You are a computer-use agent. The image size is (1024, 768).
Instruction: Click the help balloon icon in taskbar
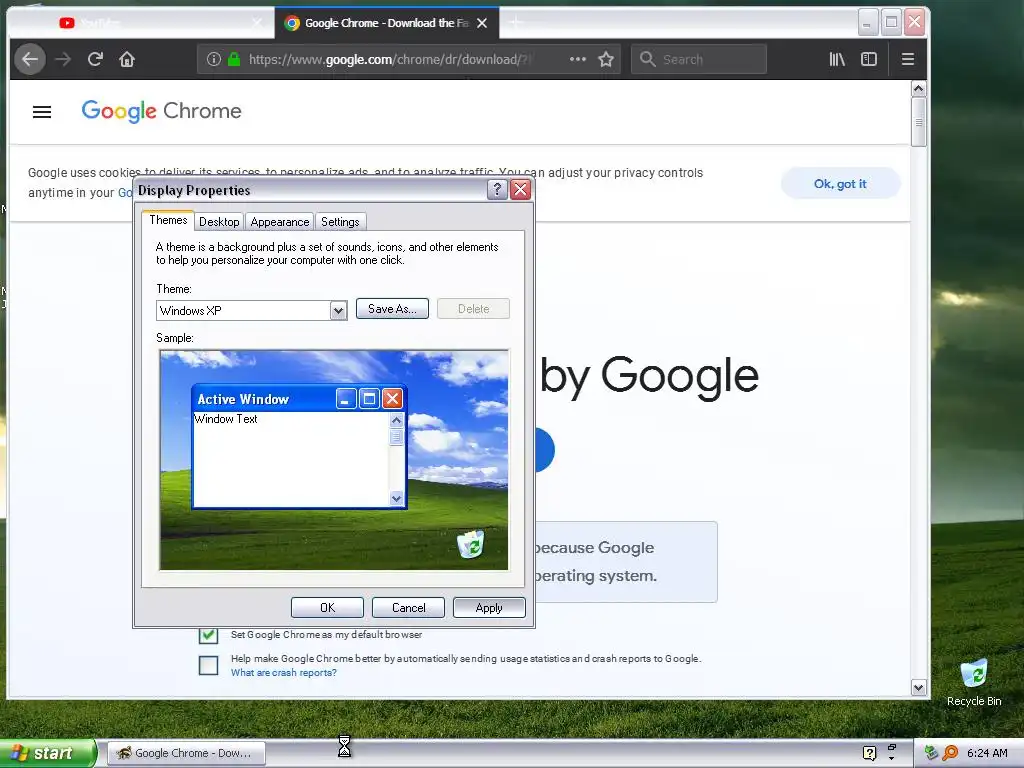point(869,753)
